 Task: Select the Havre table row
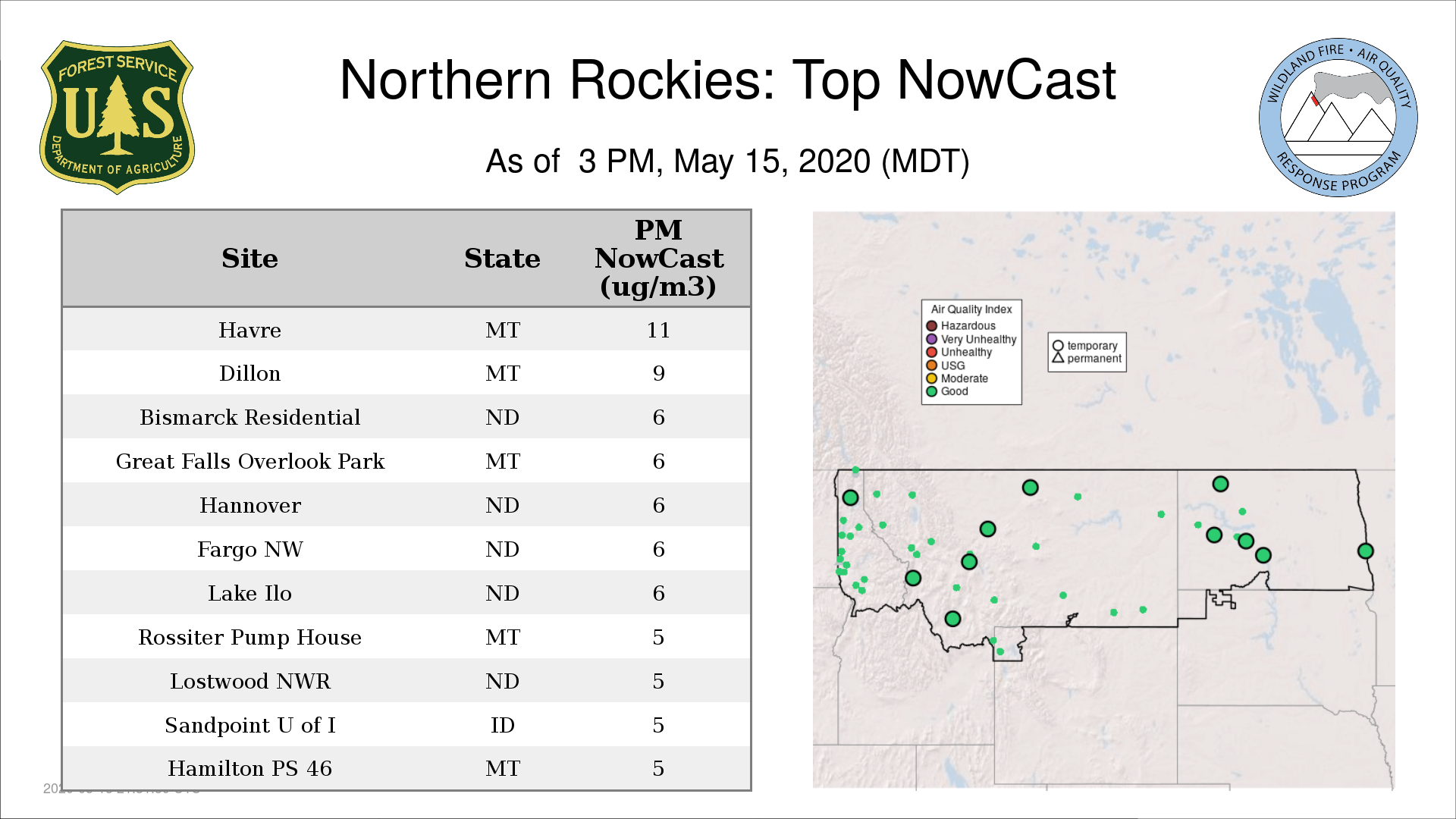(249, 330)
